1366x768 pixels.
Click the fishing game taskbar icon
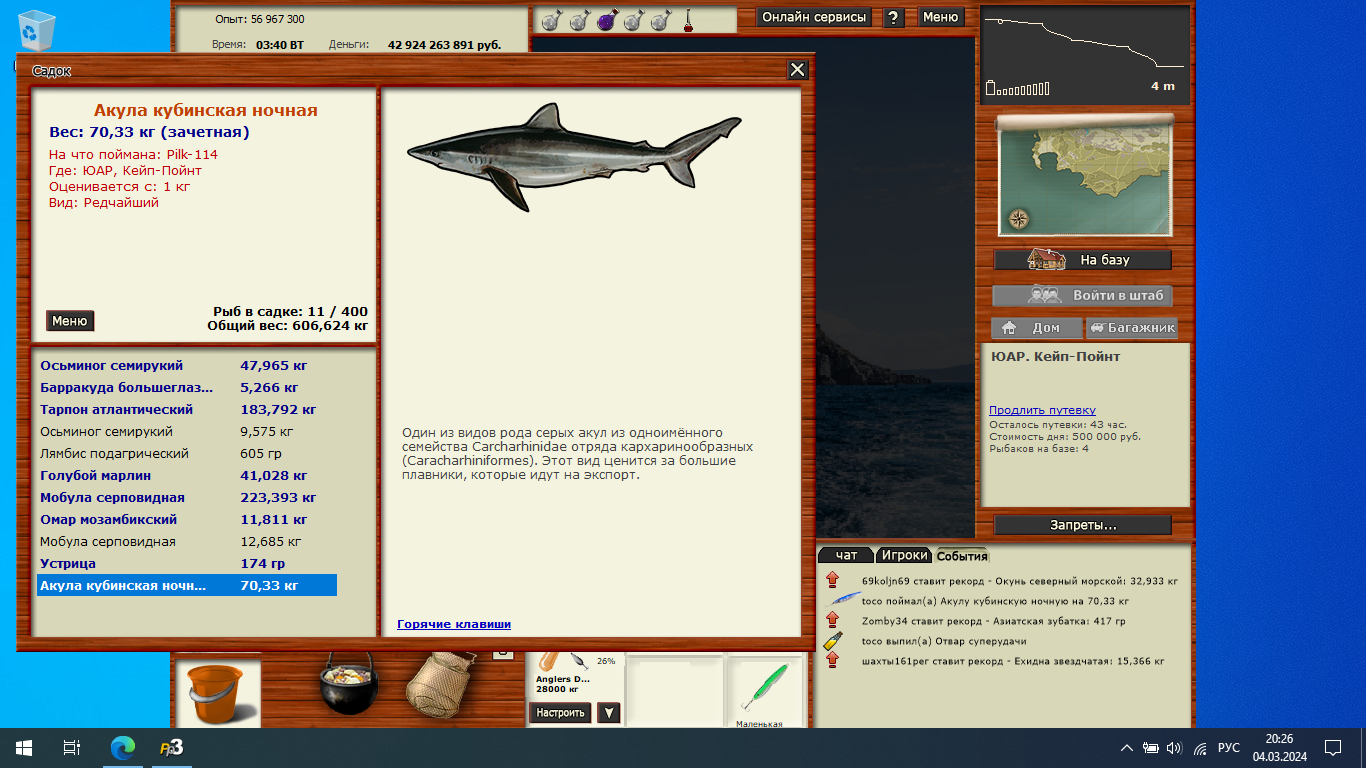pos(171,748)
